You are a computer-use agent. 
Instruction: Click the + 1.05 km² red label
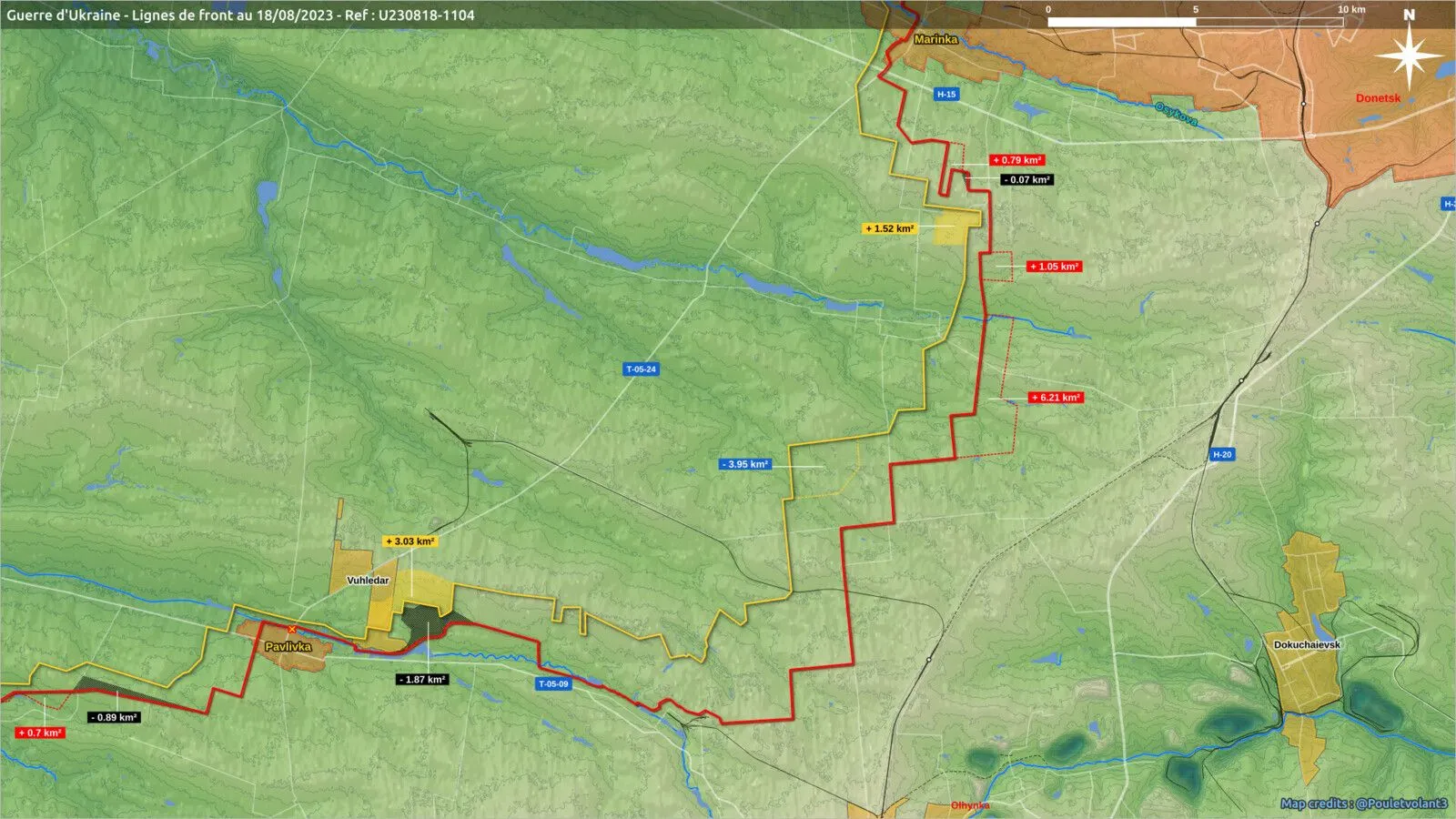click(x=1054, y=267)
